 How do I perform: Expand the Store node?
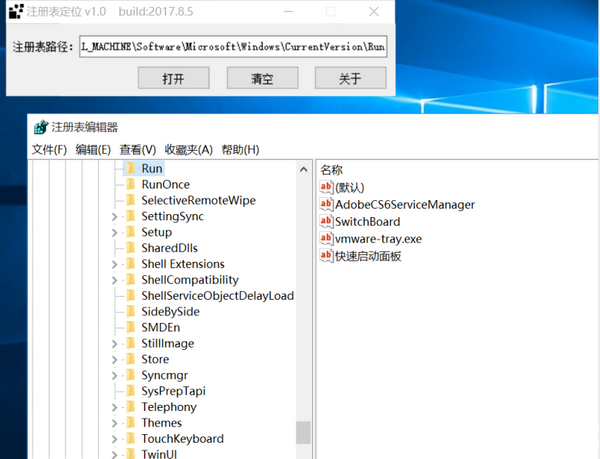(114, 360)
